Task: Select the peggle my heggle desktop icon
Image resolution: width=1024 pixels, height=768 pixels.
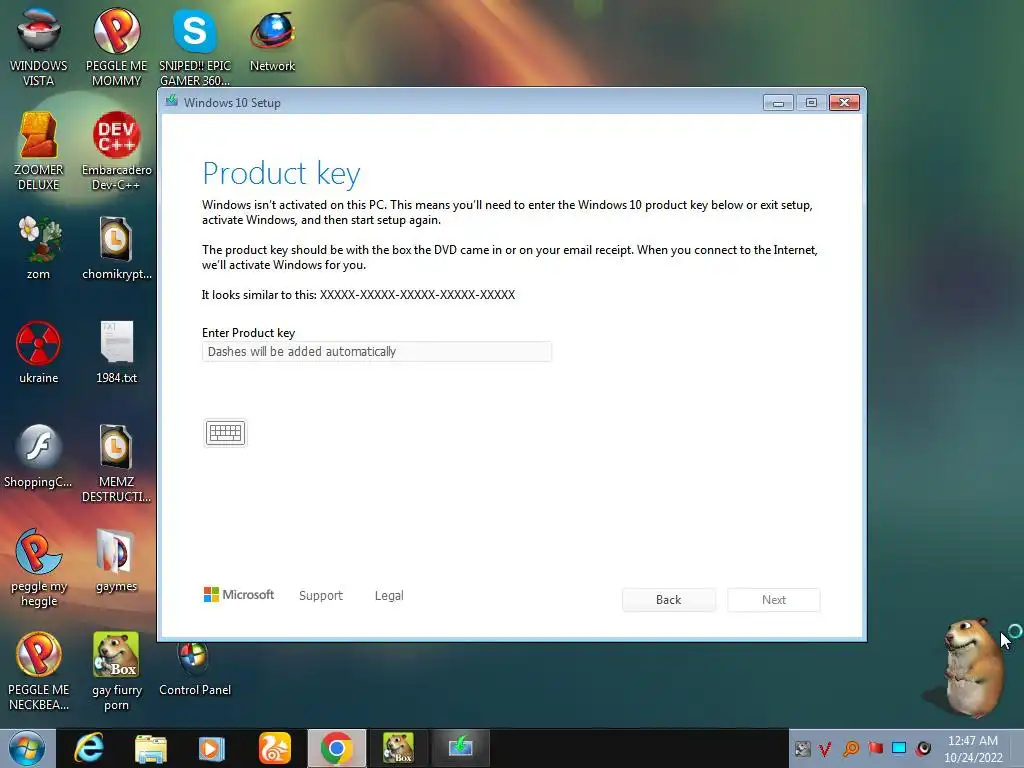Action: coord(39,567)
